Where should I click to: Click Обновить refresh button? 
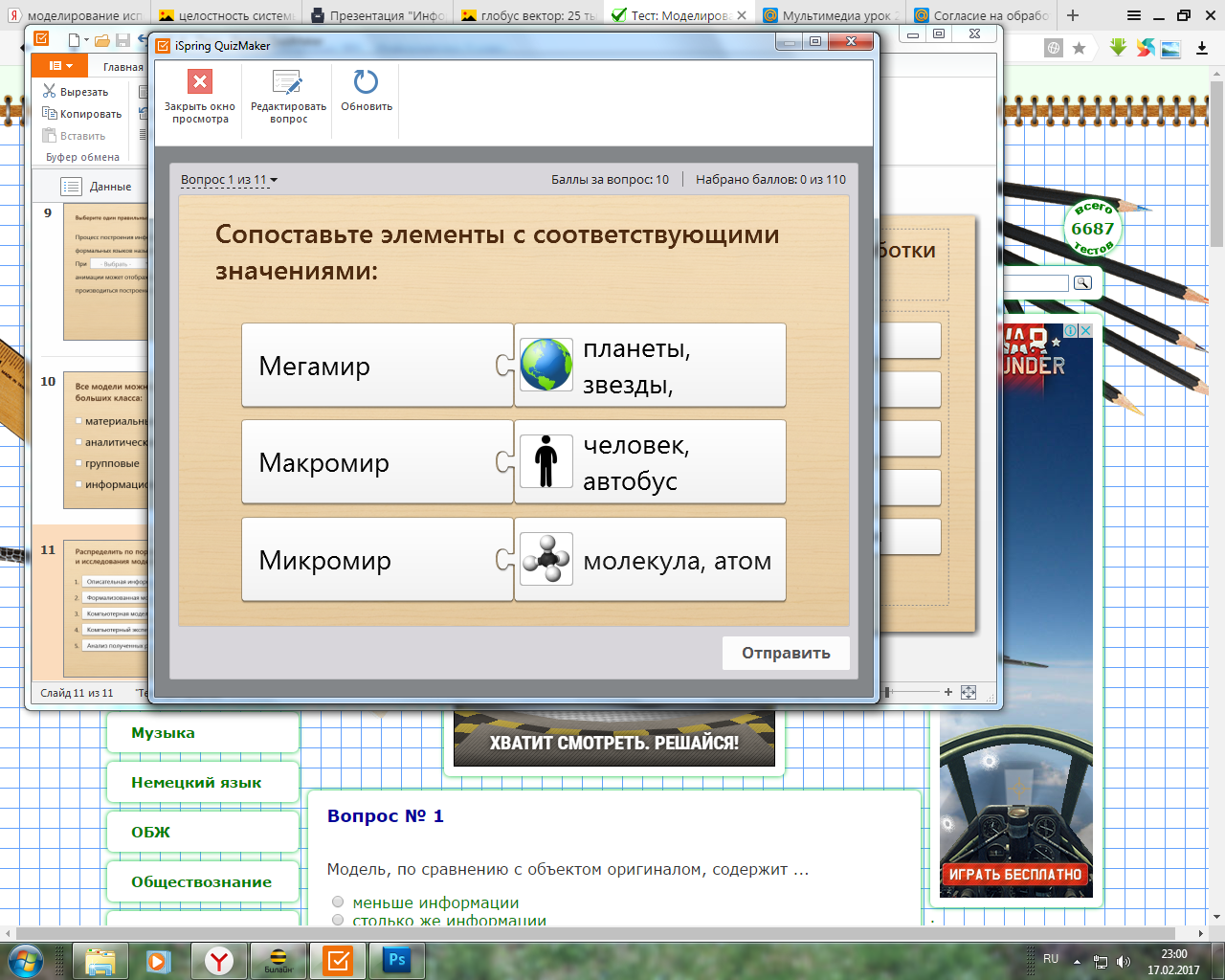click(x=367, y=92)
